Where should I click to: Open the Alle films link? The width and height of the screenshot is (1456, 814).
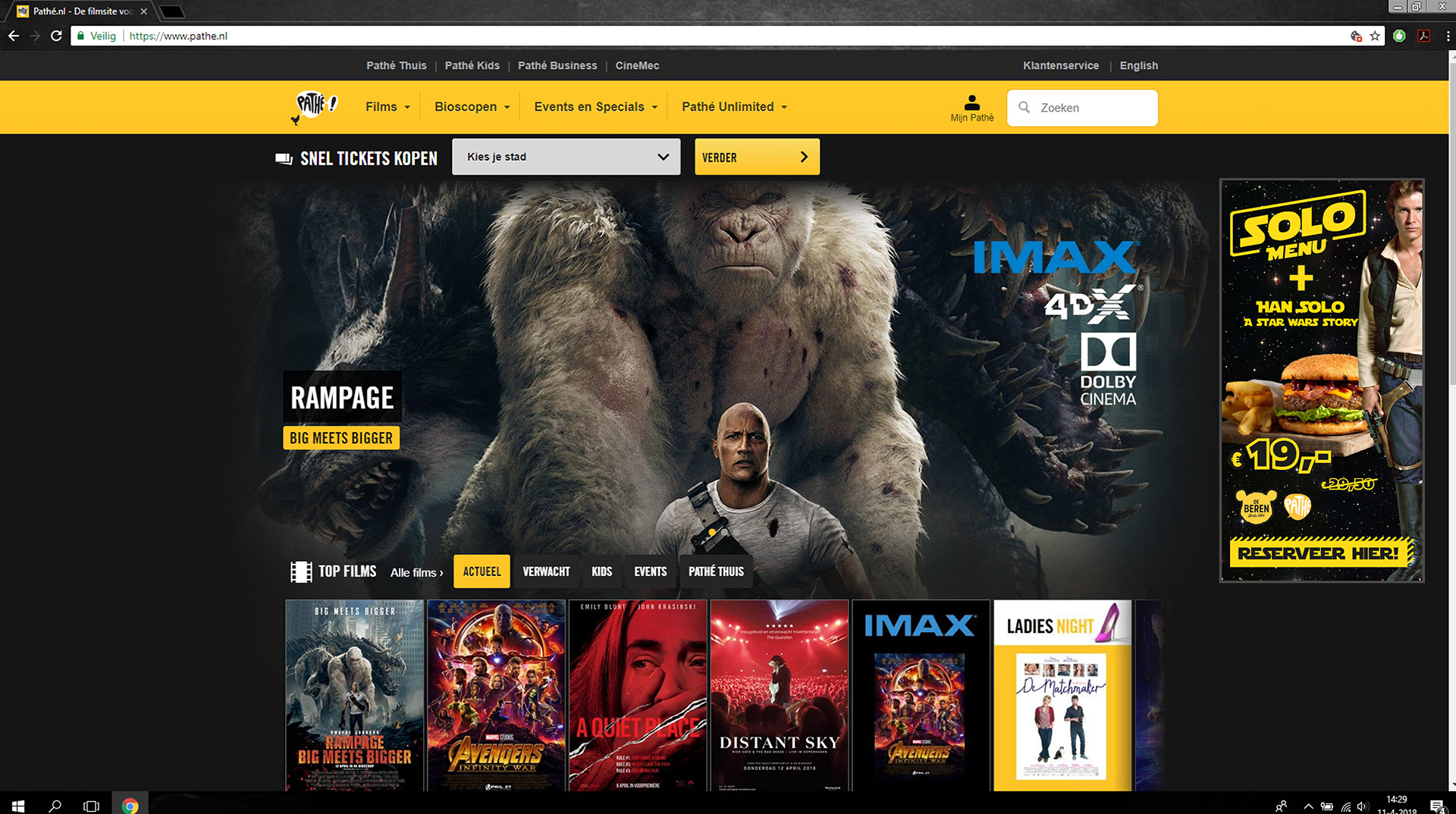pyautogui.click(x=416, y=572)
